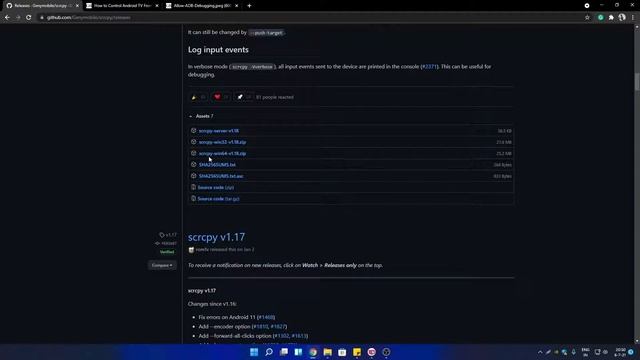Open issue #1827 link
Screen dimensions: 640x360
(278, 327)
